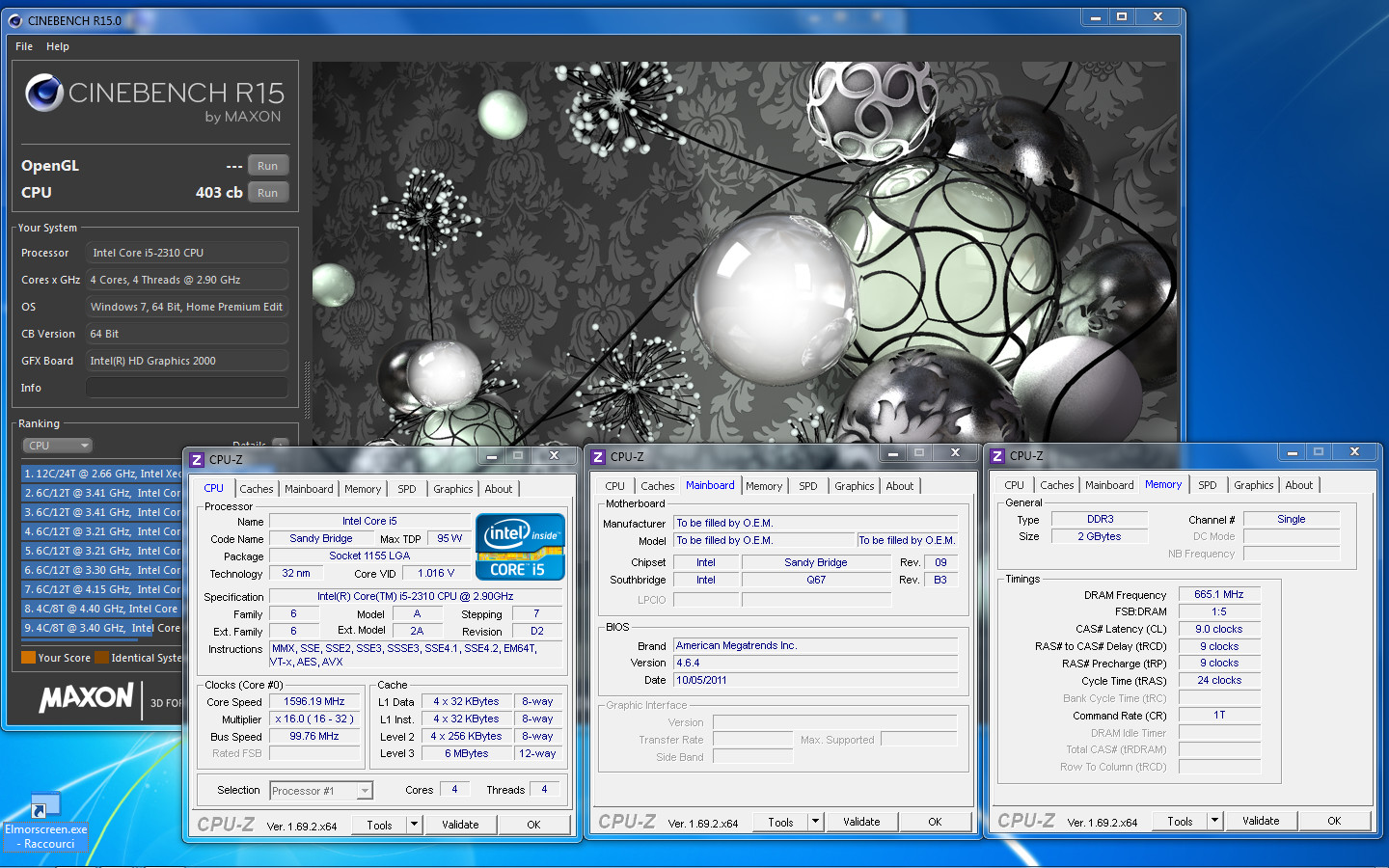Run the CPU benchmark
The image size is (1389, 868).
tap(268, 193)
